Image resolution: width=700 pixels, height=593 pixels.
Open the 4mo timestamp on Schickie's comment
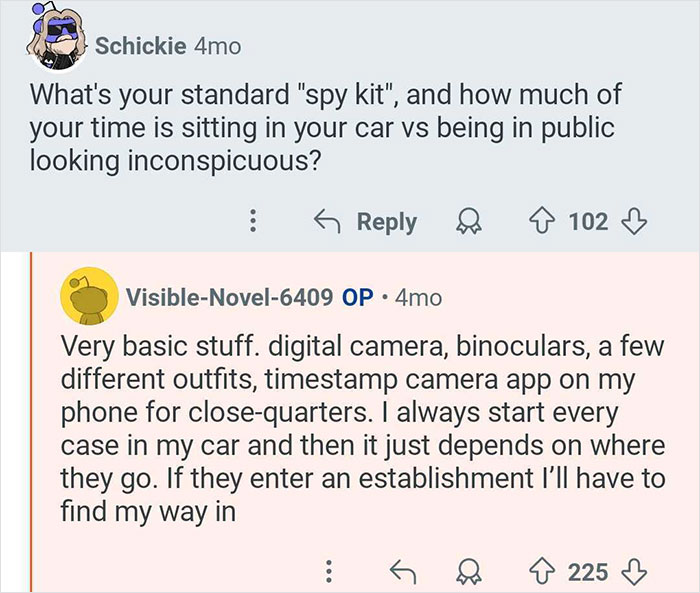216,46
